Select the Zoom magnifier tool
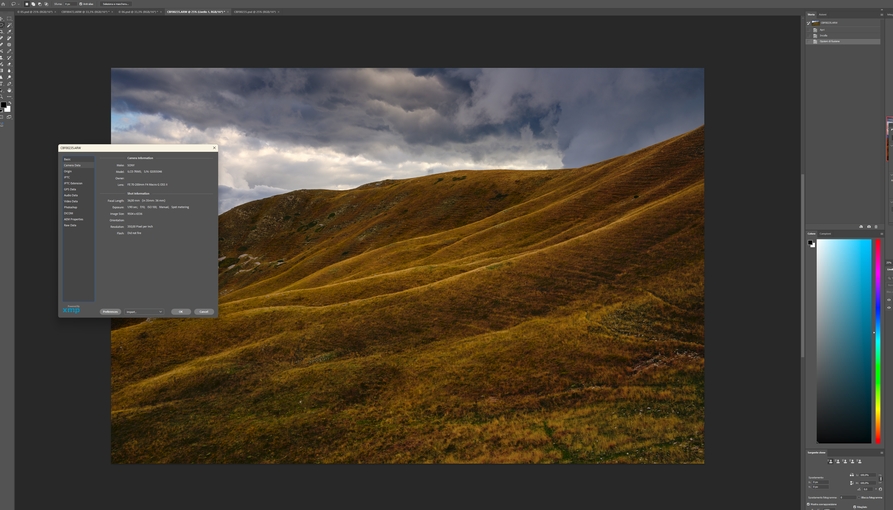The height and width of the screenshot is (510, 893). pos(4,95)
